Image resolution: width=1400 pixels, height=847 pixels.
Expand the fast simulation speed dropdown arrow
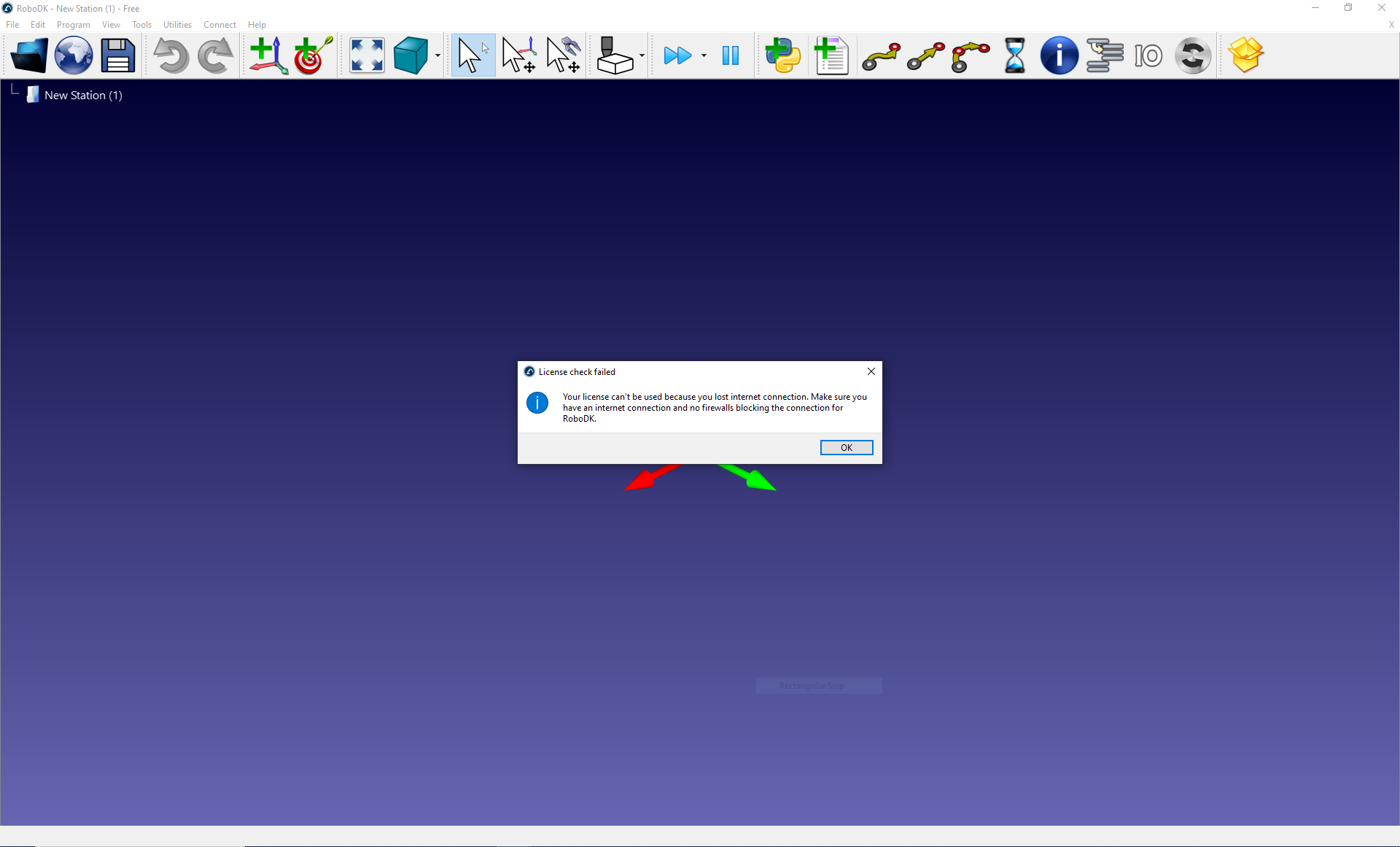click(x=704, y=56)
